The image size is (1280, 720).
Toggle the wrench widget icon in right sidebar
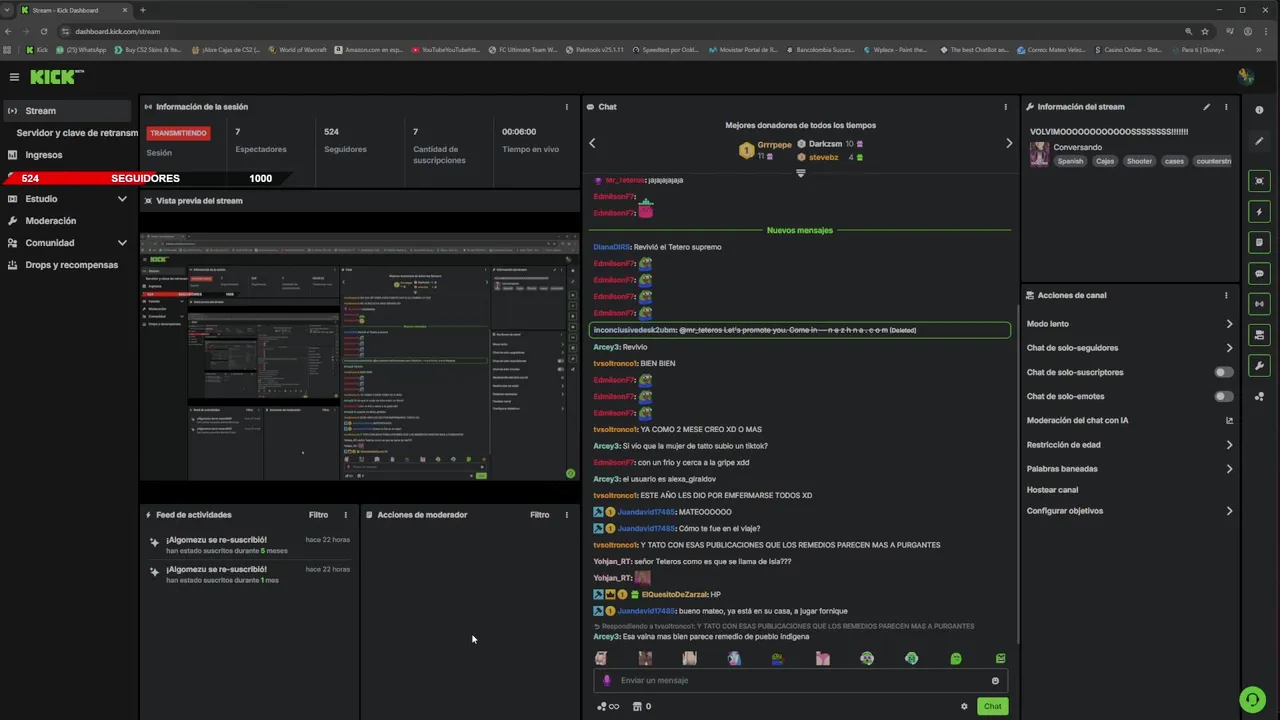1259,365
